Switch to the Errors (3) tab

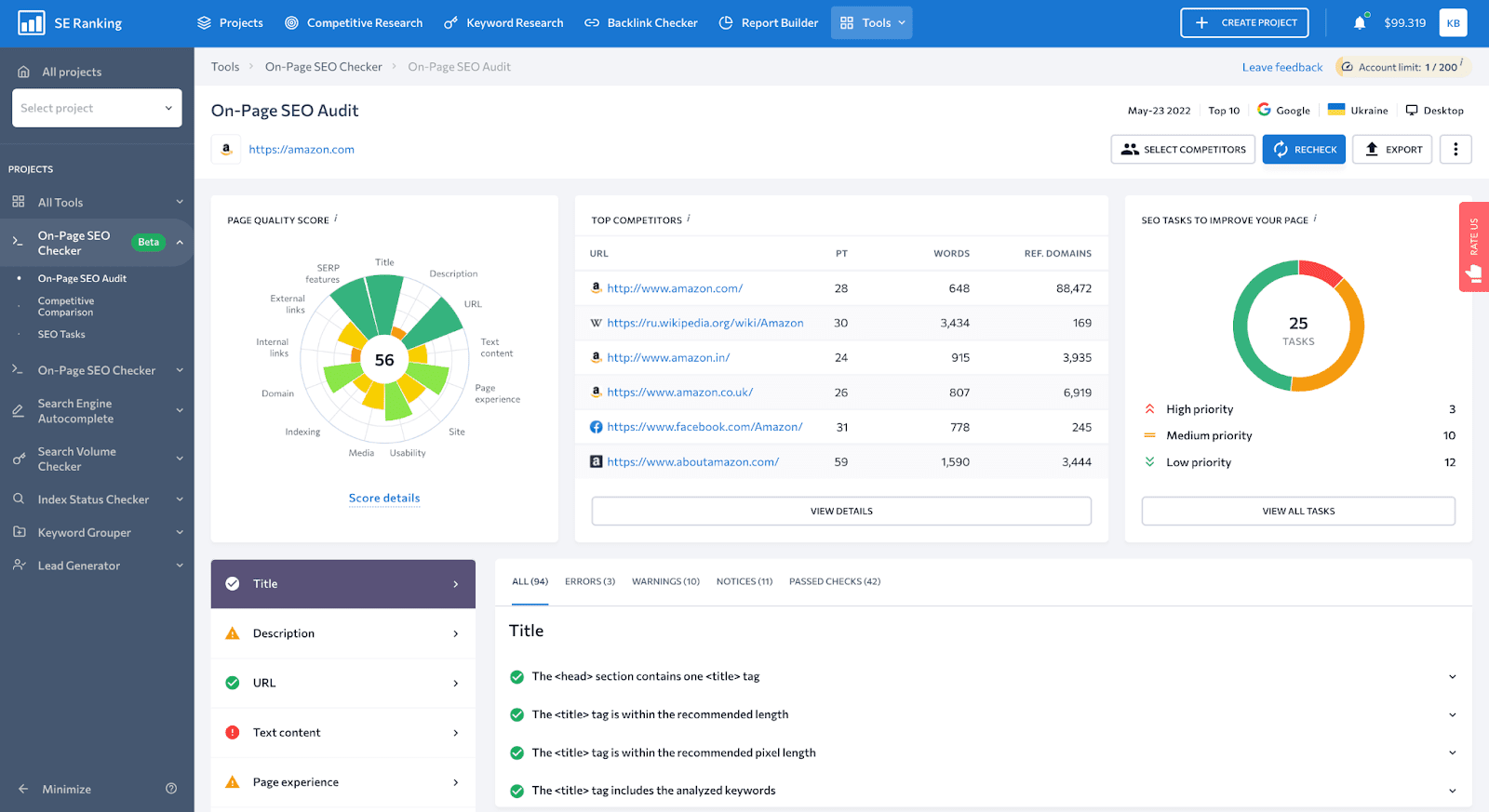[590, 581]
